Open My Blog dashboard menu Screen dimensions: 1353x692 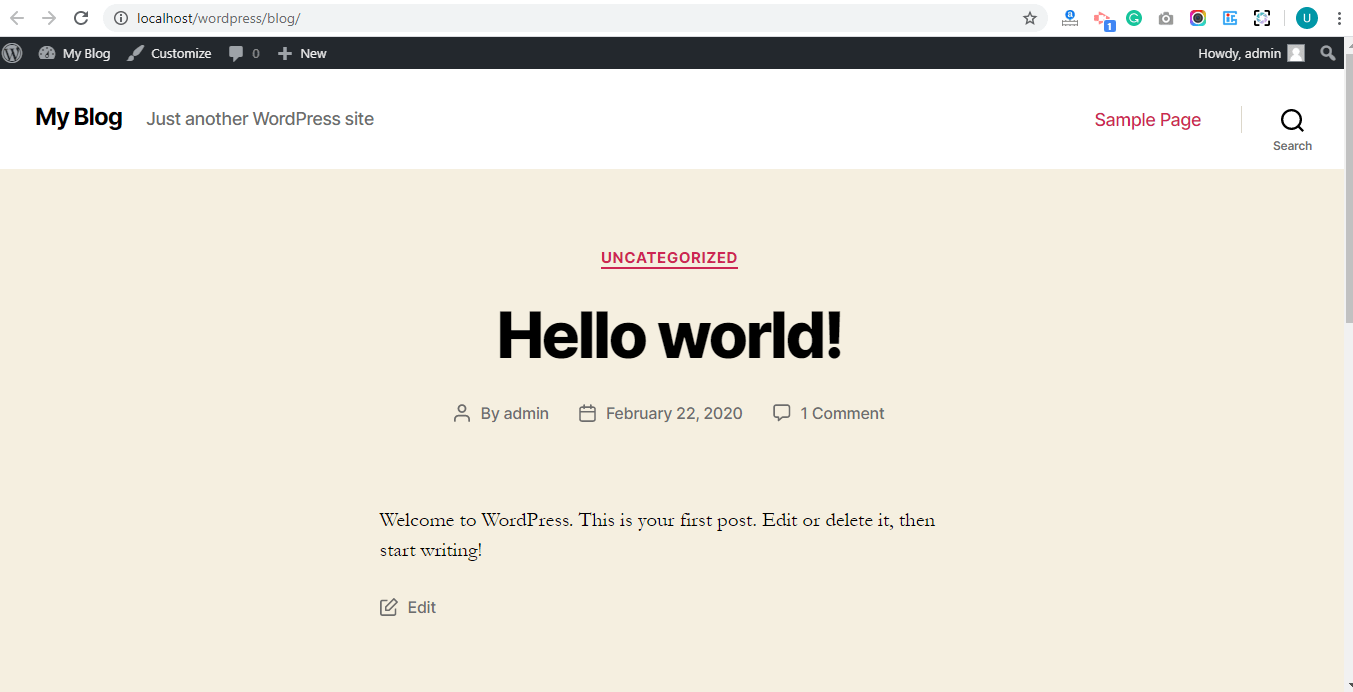click(x=75, y=53)
